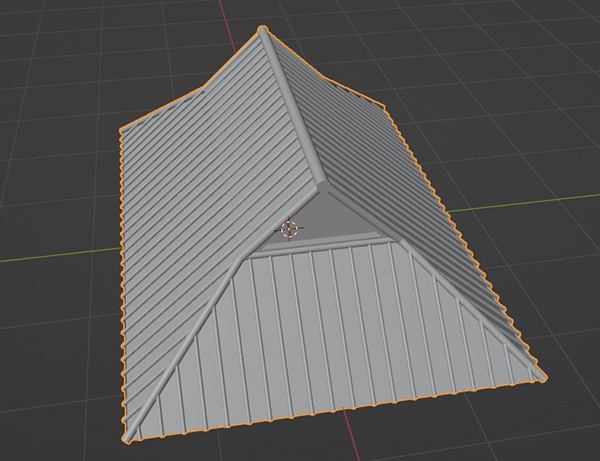Click the bottom-right corner of the roof
The width and height of the screenshot is (600, 461).
[x=545, y=379]
